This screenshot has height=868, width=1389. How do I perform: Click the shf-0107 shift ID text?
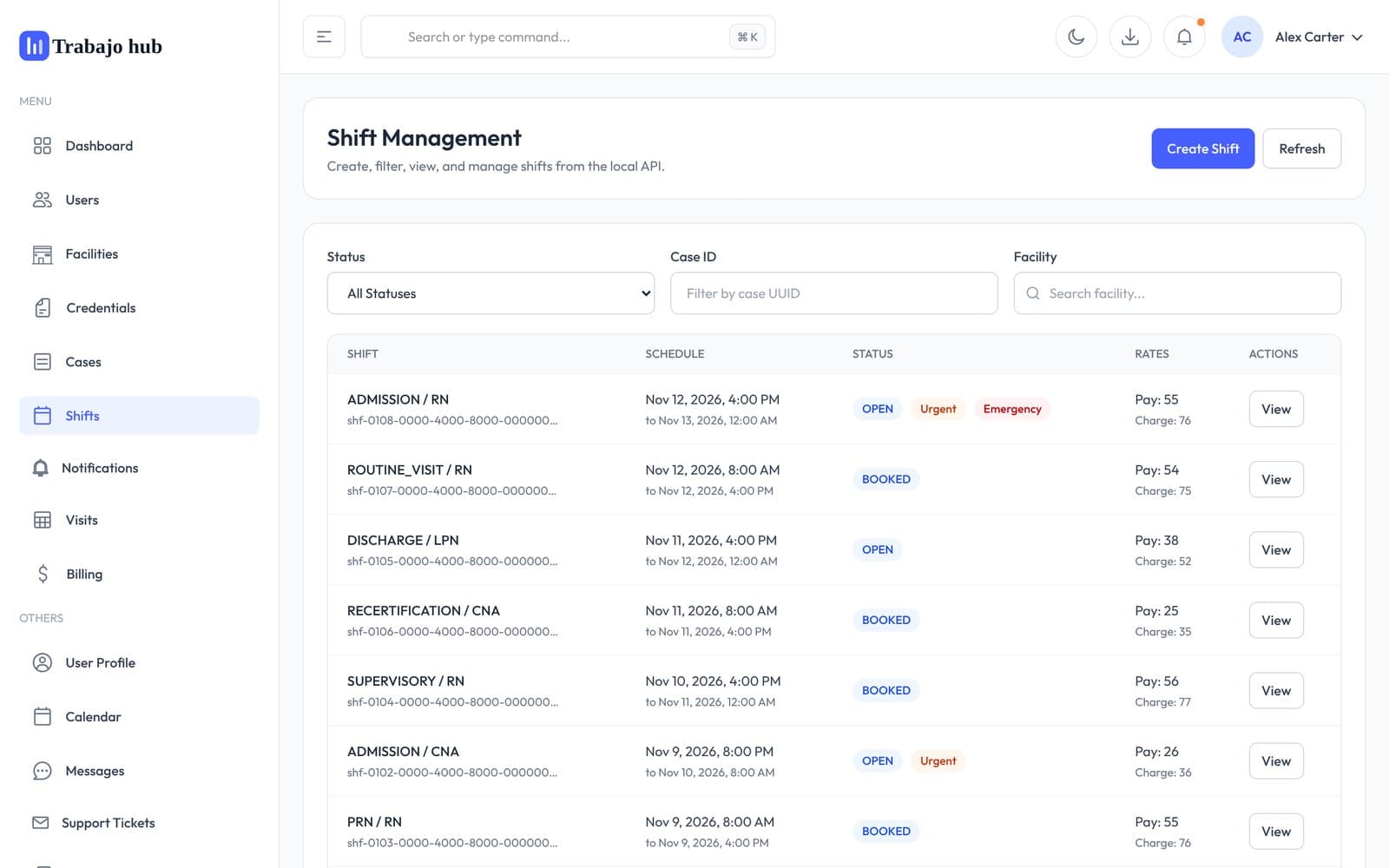click(x=451, y=490)
